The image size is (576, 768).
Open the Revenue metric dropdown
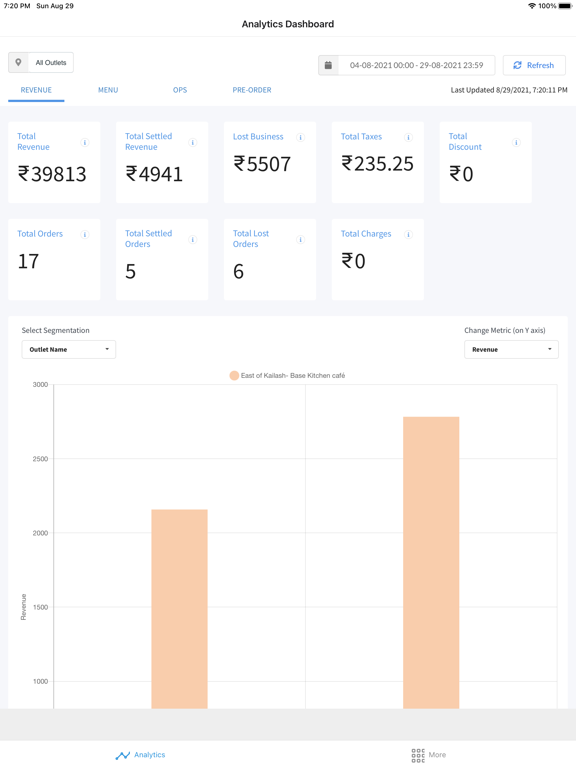point(511,350)
